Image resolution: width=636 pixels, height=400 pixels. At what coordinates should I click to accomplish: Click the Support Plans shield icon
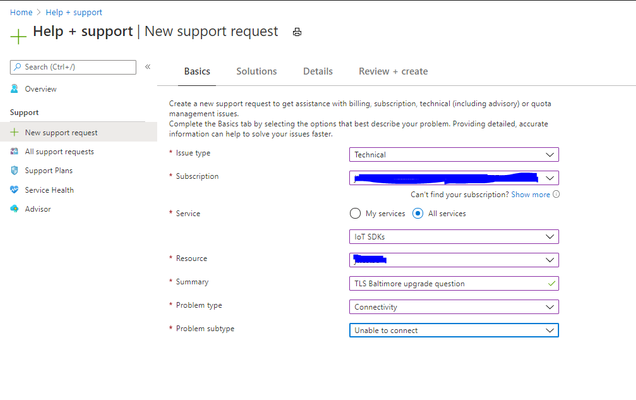pos(15,170)
